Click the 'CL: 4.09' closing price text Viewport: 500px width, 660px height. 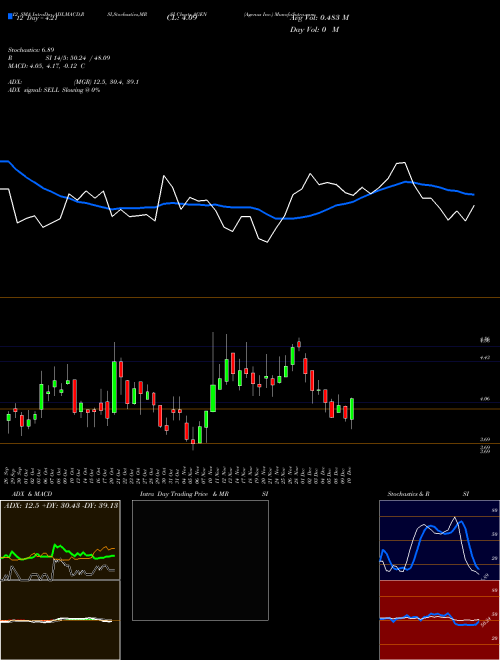tap(182, 18)
